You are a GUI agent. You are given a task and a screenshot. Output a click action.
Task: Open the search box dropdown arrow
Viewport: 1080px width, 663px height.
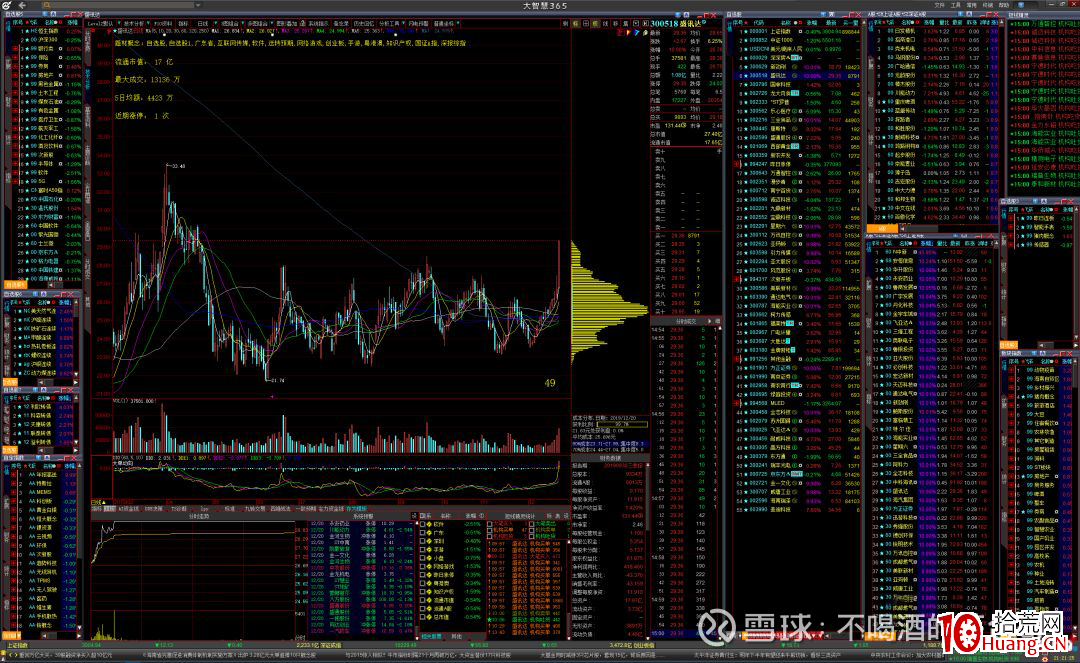[198, 5]
